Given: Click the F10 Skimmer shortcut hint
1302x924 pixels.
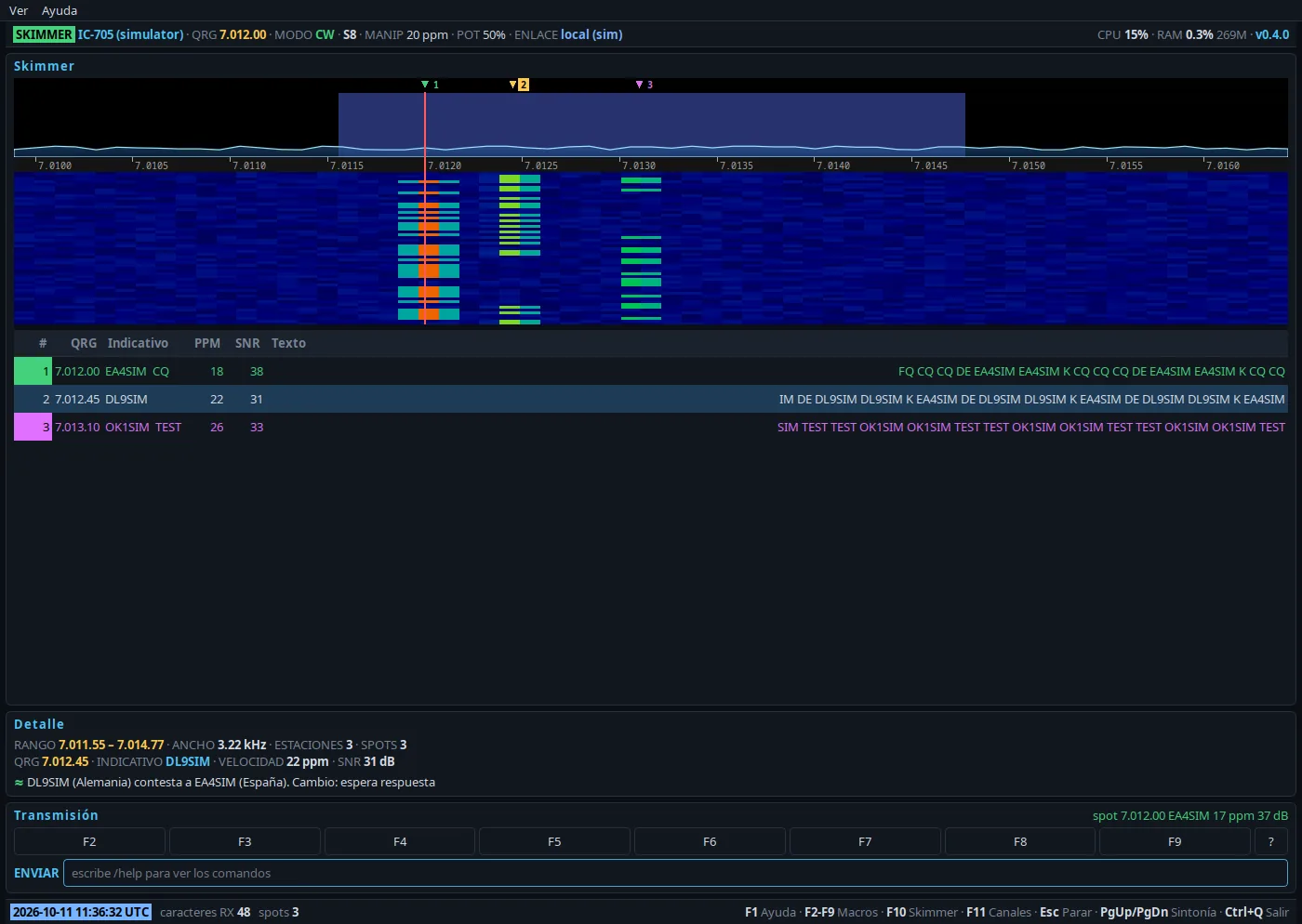Looking at the screenshot, I should tap(922, 912).
